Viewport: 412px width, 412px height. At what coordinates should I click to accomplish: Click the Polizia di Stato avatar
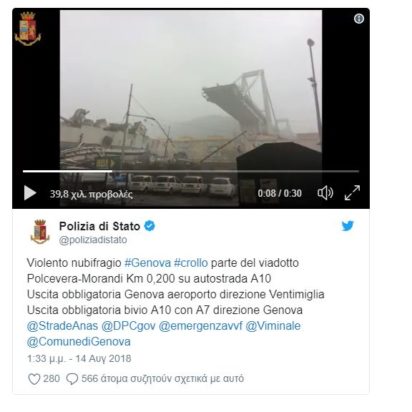(40, 232)
